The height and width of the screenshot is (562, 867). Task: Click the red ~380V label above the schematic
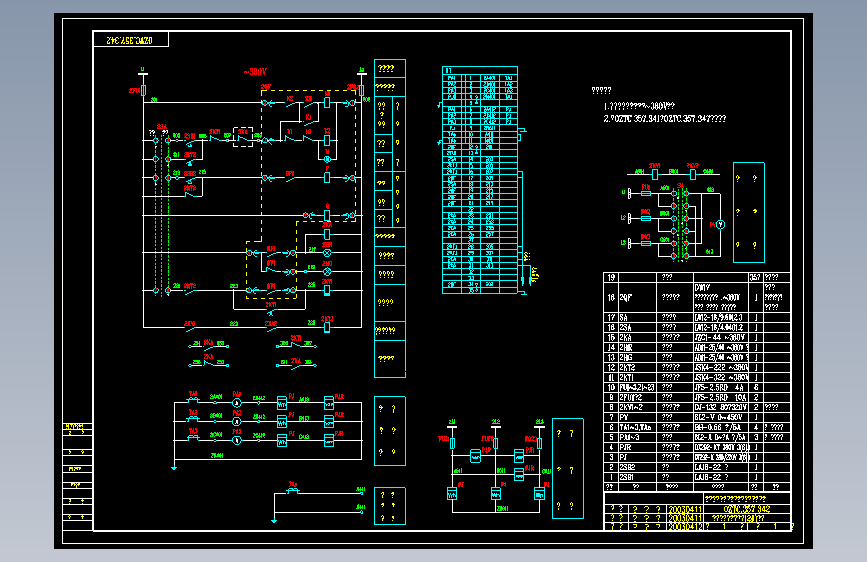[x=255, y=72]
